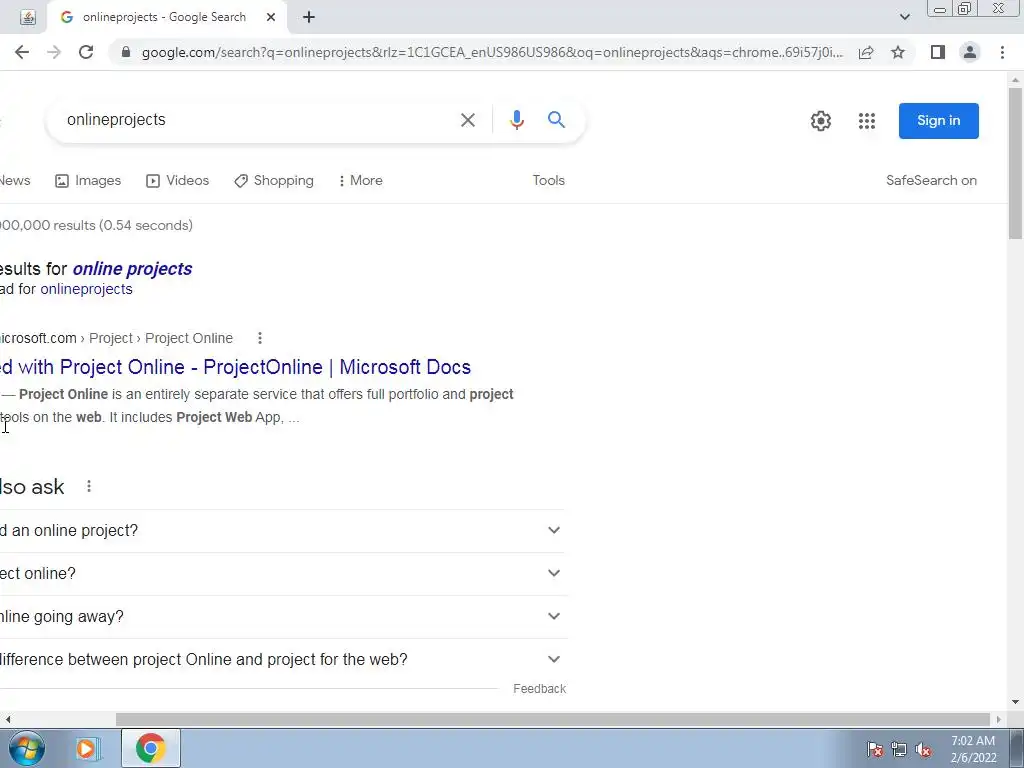Open result options next to Project Online breadcrumb

[260, 338]
